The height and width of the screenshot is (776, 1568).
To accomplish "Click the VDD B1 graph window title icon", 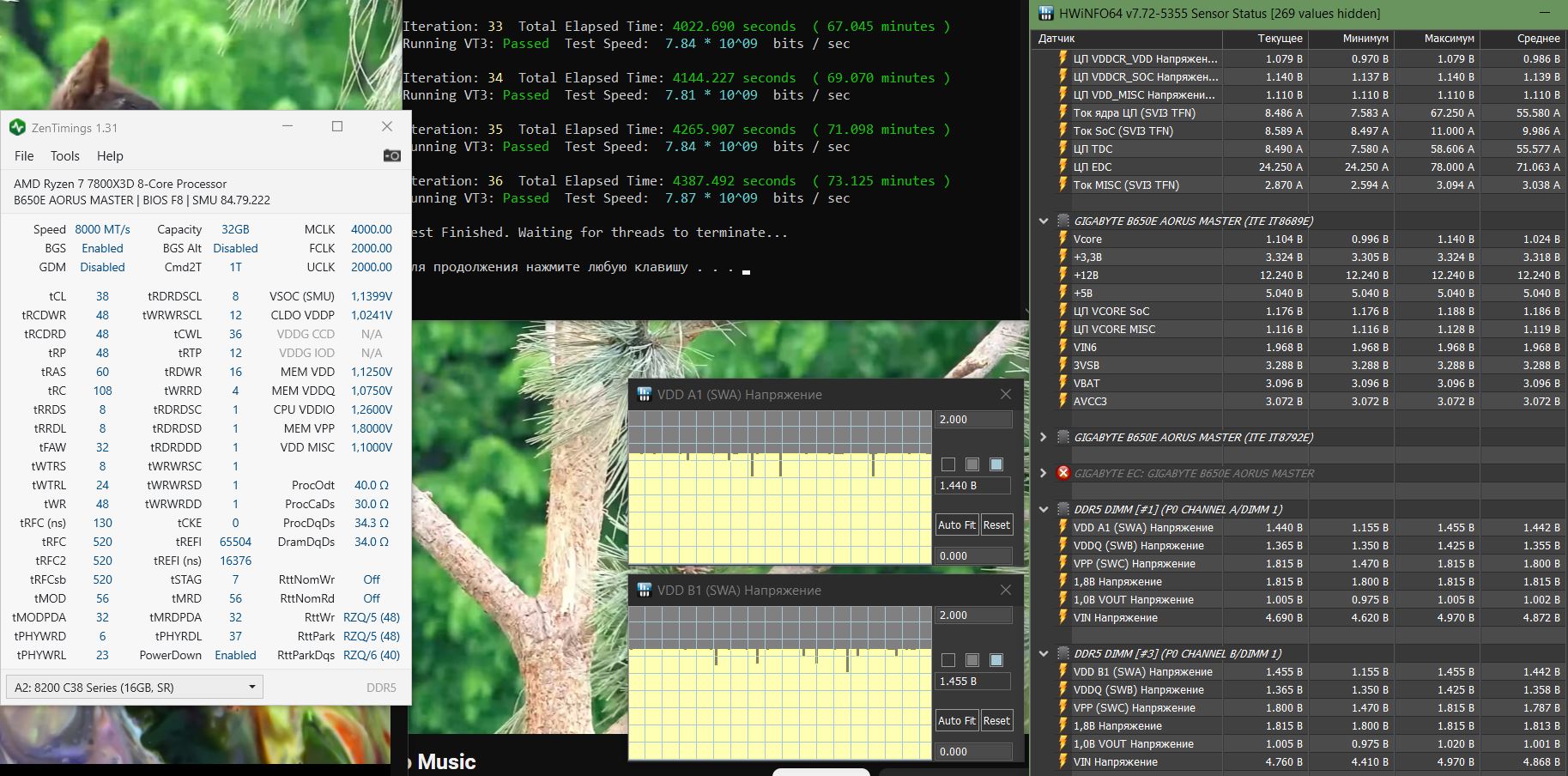I will [x=644, y=591].
